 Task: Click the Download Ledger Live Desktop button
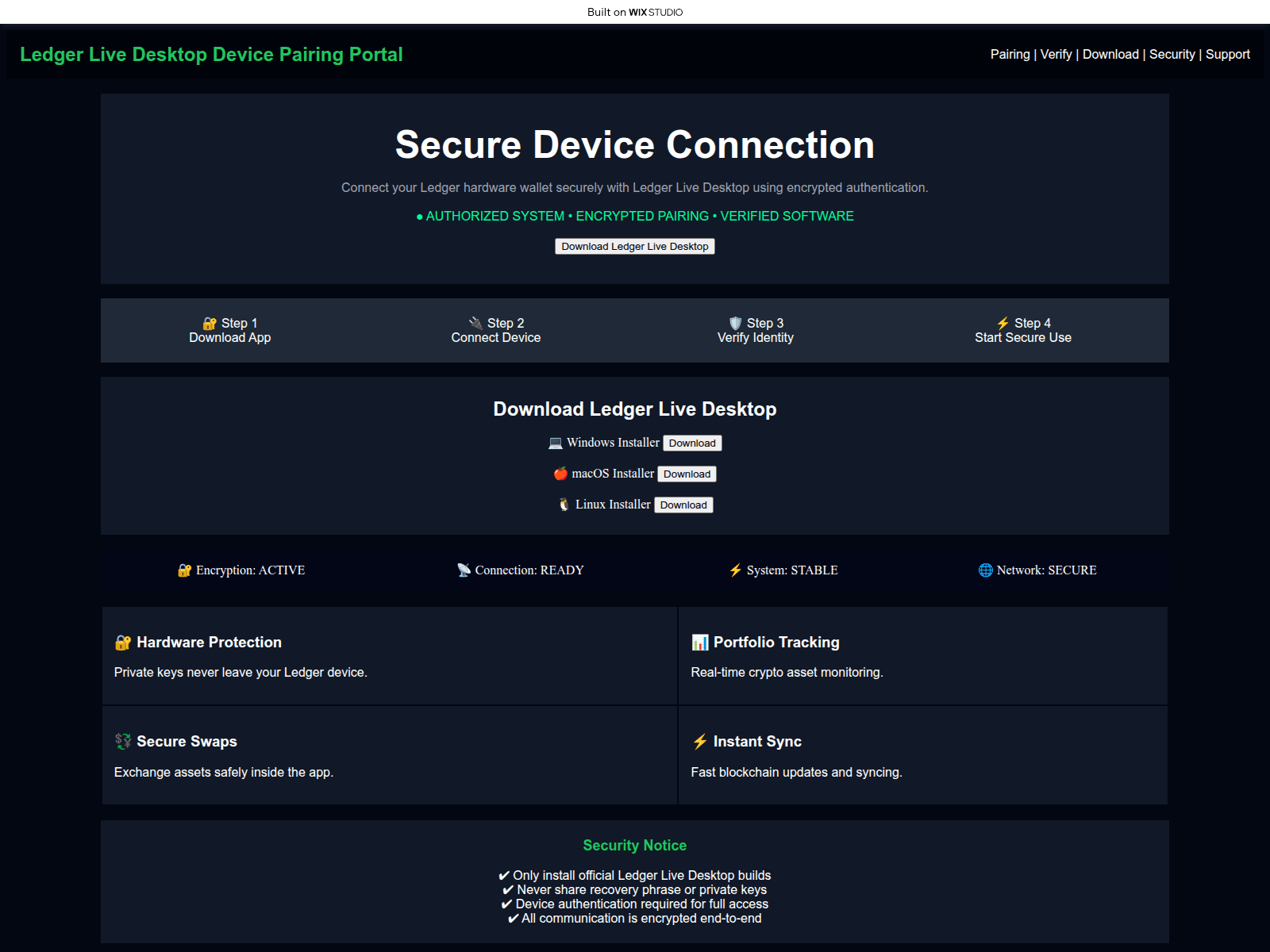click(x=635, y=247)
